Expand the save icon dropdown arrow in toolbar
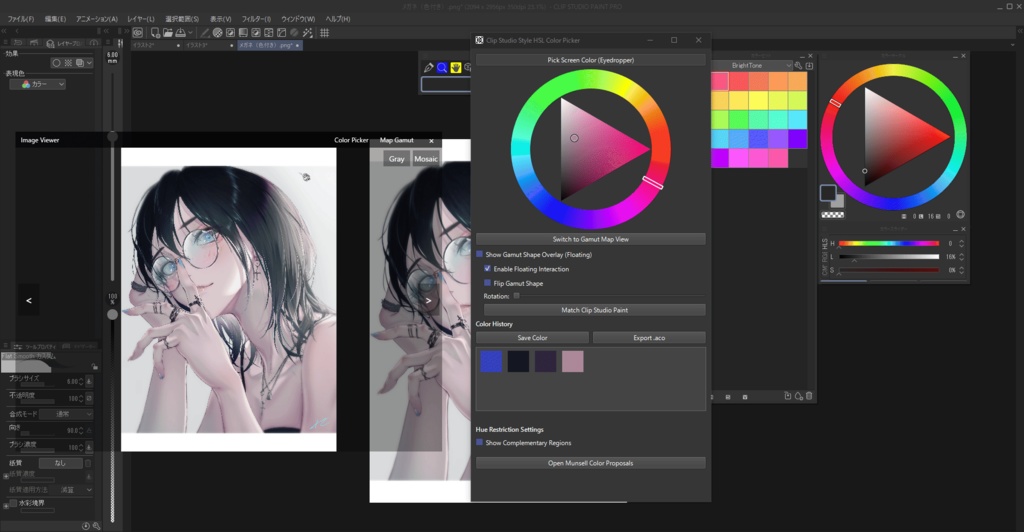This screenshot has height=532, width=1024. pos(190,33)
